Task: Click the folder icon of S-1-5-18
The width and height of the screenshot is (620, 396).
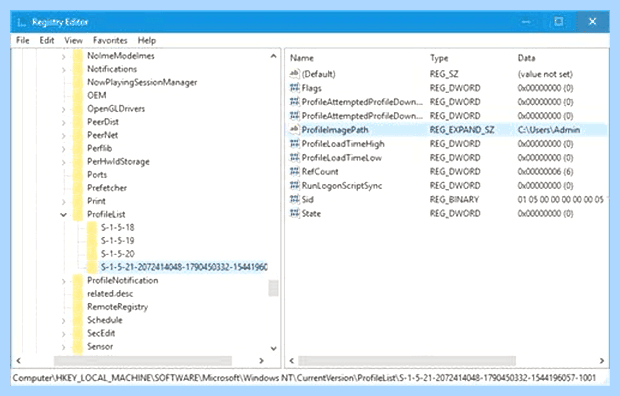Action: 92,227
